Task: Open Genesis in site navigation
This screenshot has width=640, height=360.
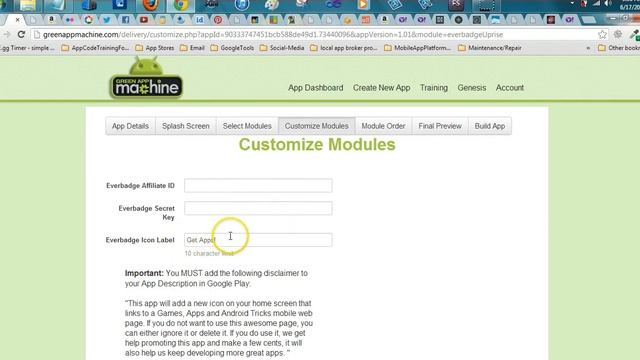Action: point(472,88)
